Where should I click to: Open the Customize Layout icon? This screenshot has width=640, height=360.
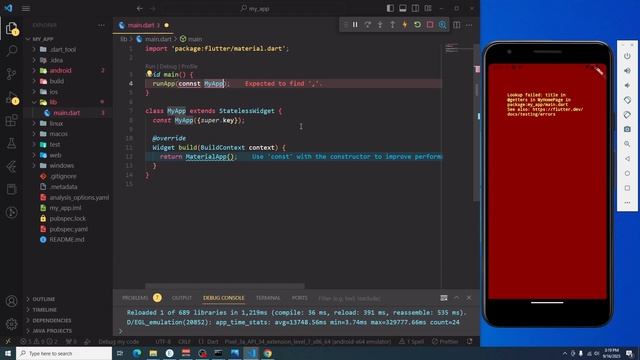tap(428, 8)
